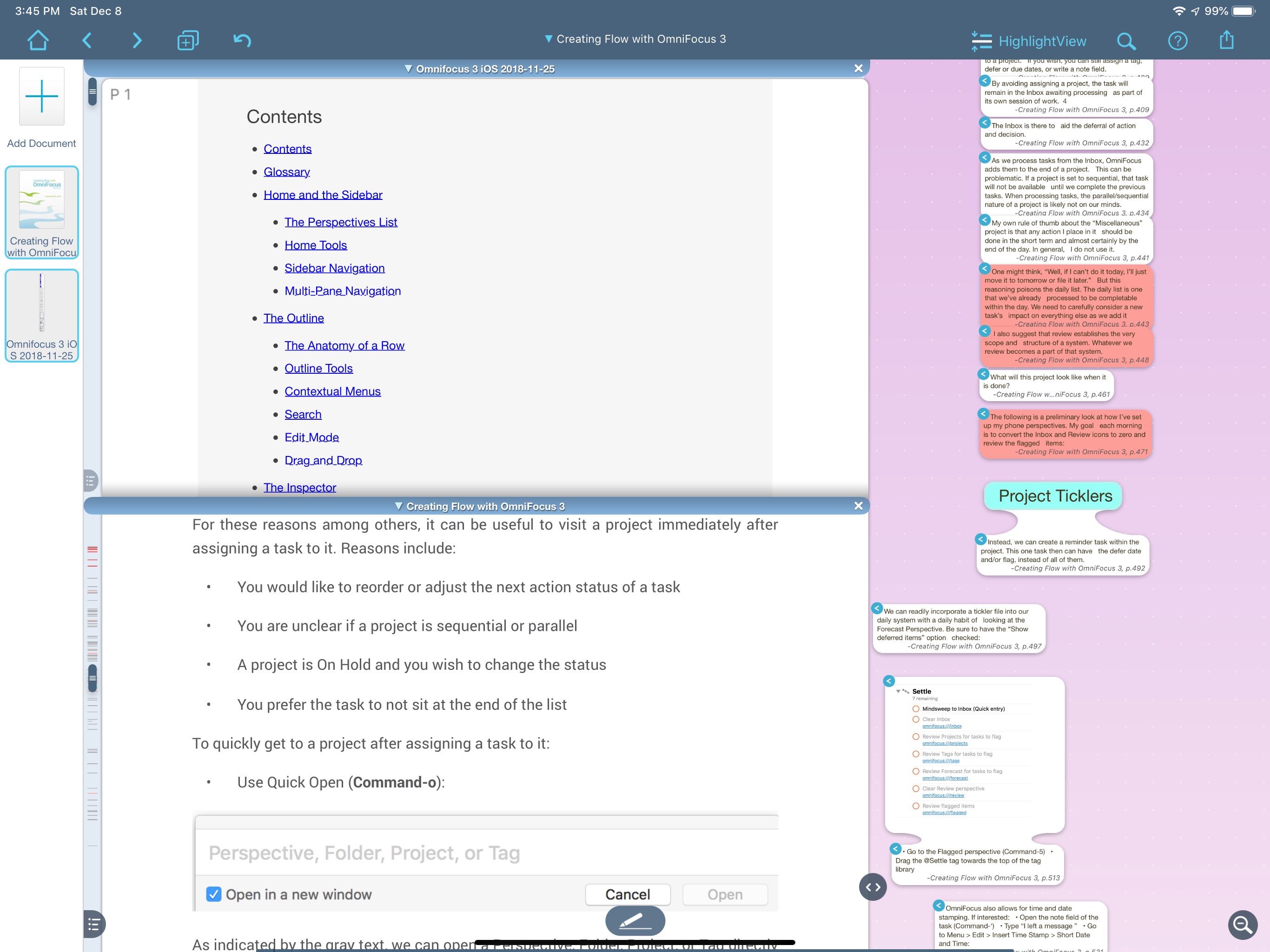Open The Perspectives List link
Image resolution: width=1270 pixels, height=952 pixels.
(x=340, y=222)
